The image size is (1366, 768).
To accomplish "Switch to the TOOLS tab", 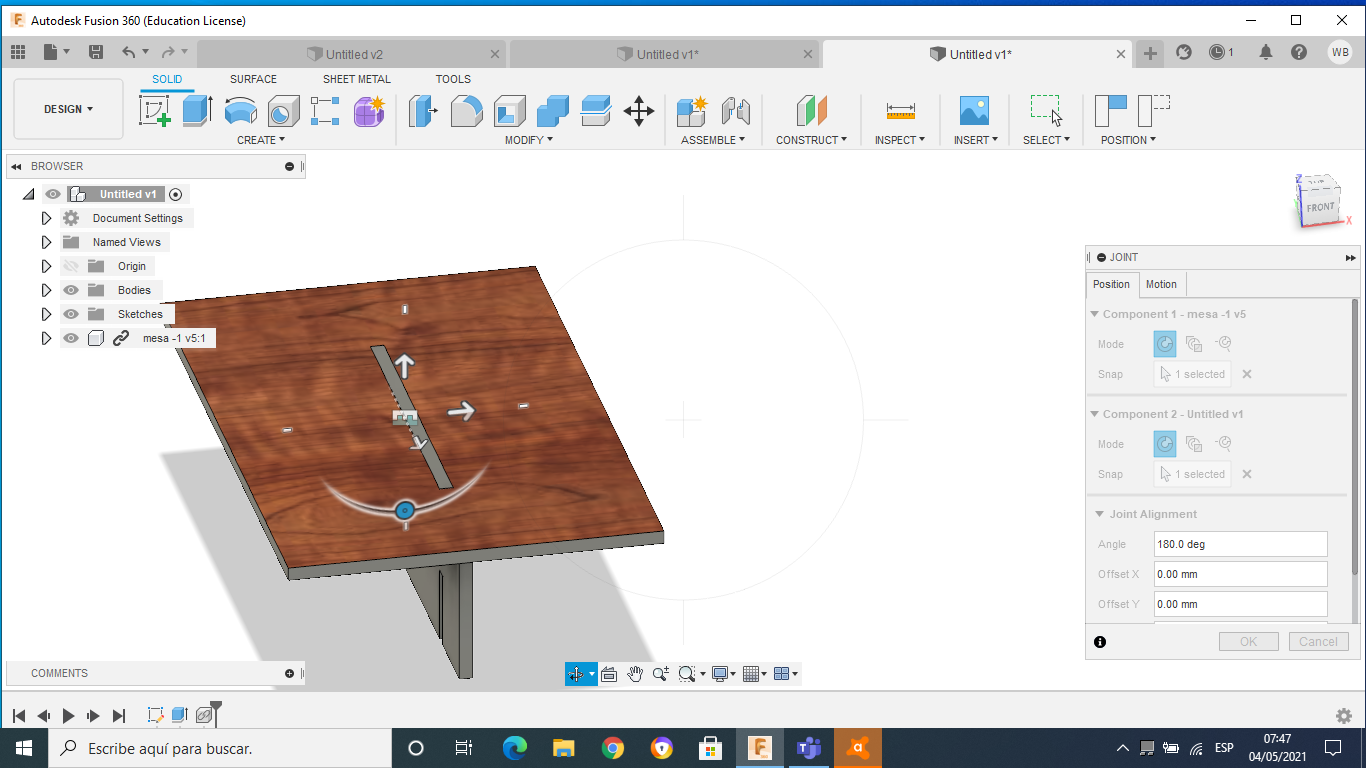I will tap(453, 79).
